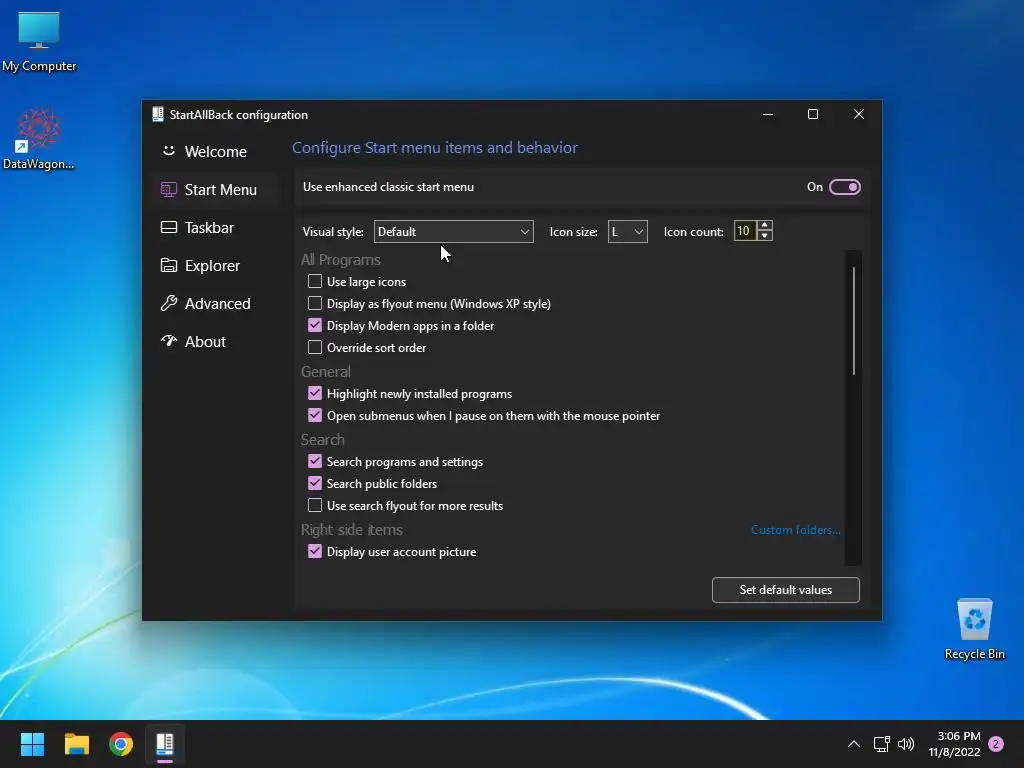Image resolution: width=1024 pixels, height=768 pixels.
Task: Uncheck Display user account picture
Action: click(x=315, y=551)
